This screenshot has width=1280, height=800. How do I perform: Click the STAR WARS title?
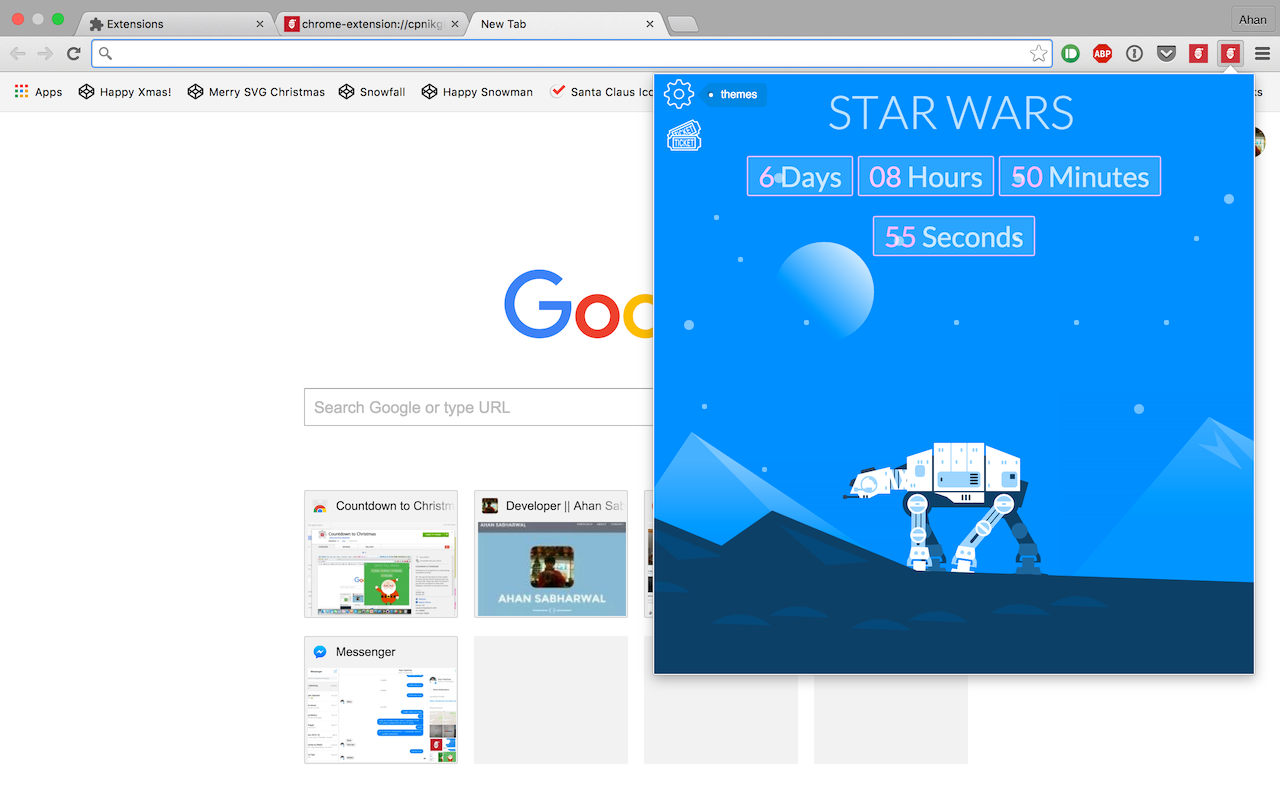951,113
